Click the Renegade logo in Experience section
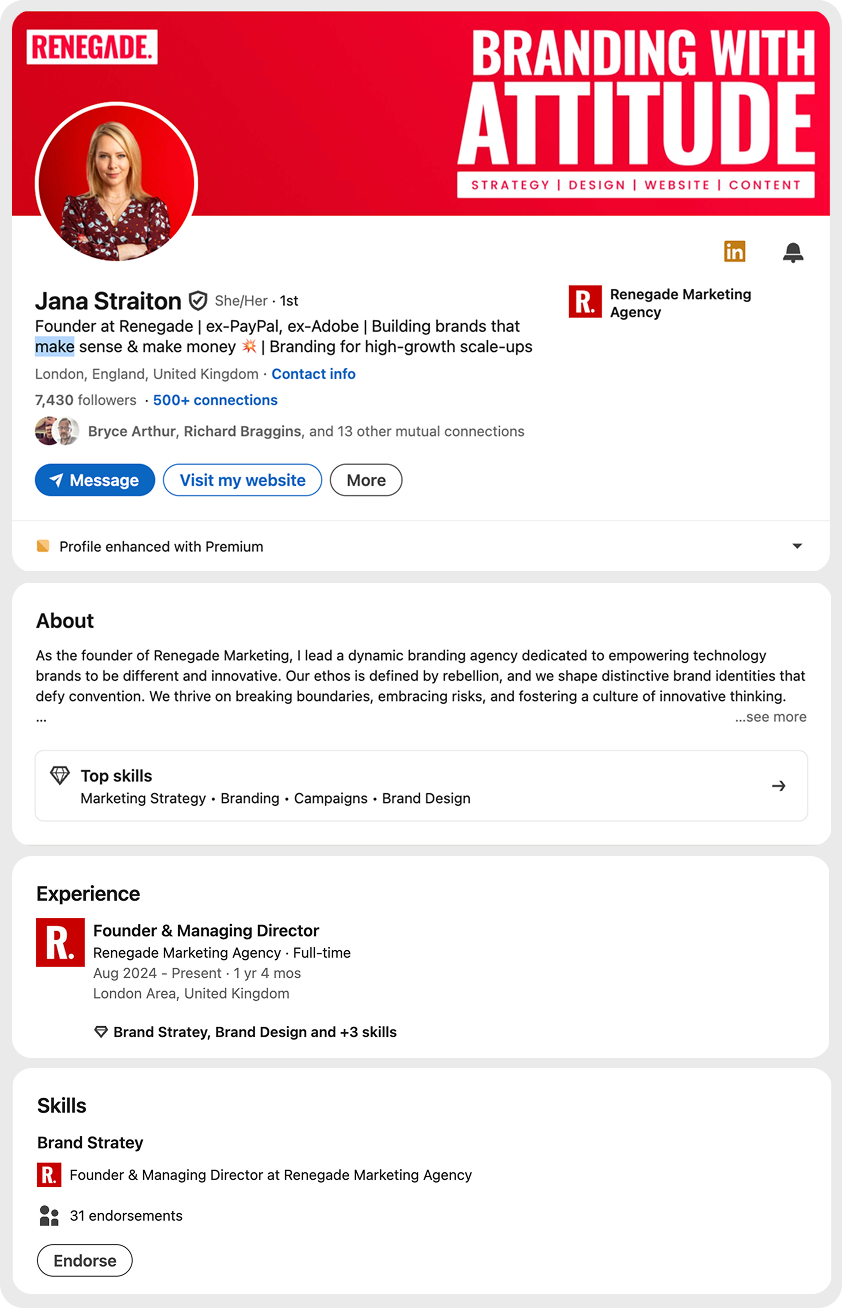This screenshot has height=1308, width=842. tap(60, 942)
